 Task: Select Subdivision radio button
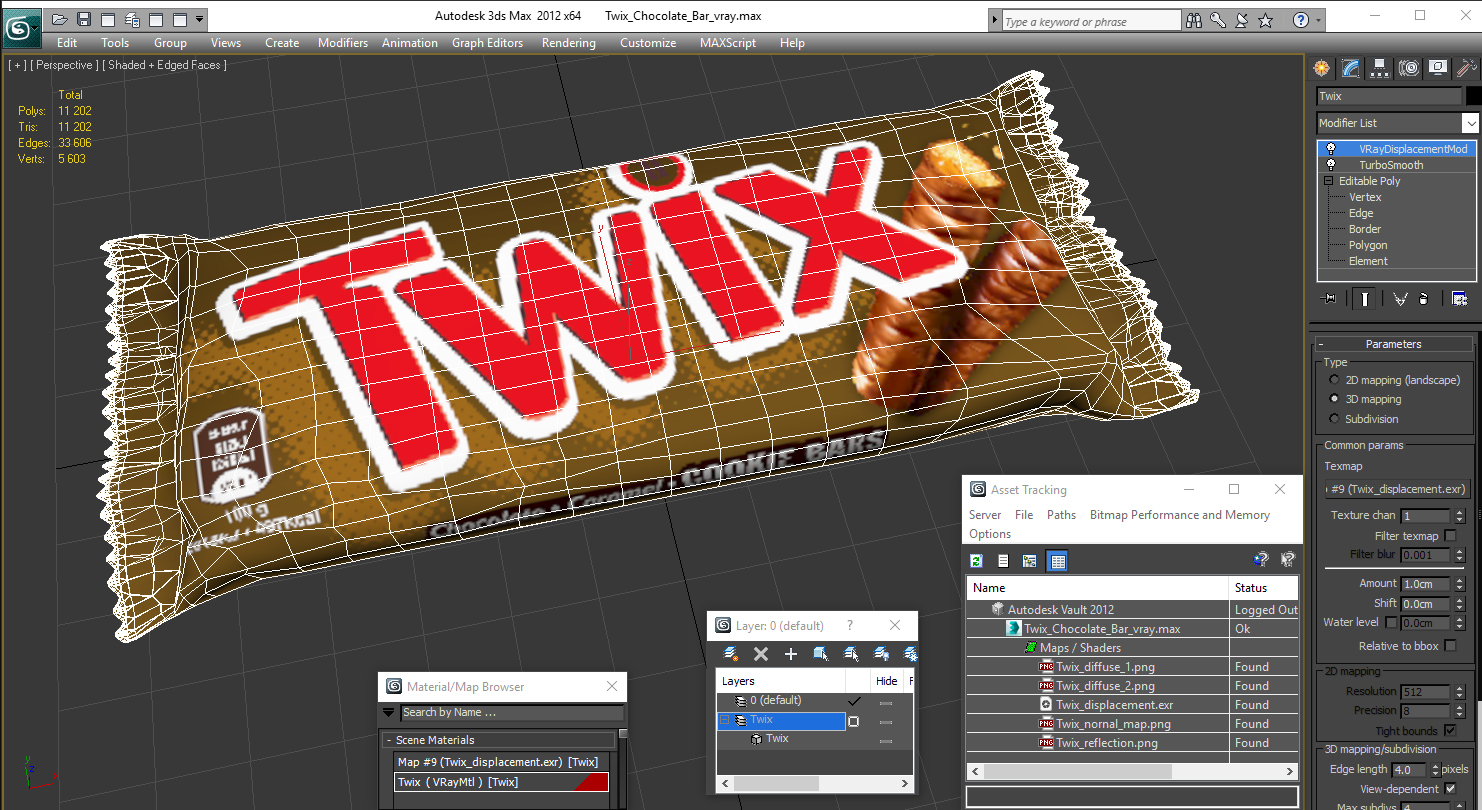pyautogui.click(x=1334, y=419)
